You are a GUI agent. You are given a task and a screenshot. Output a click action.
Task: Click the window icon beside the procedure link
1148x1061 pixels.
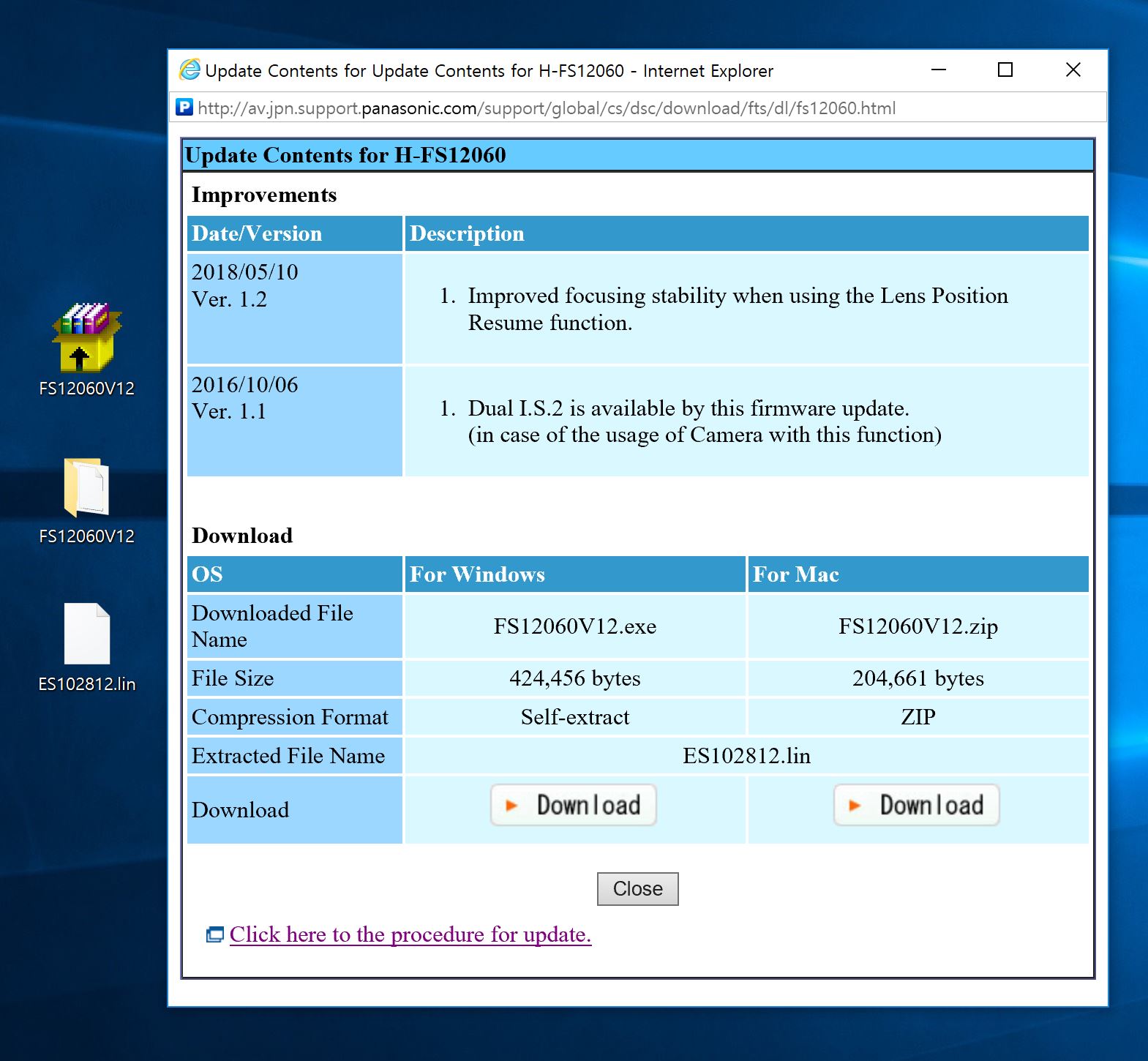point(215,934)
